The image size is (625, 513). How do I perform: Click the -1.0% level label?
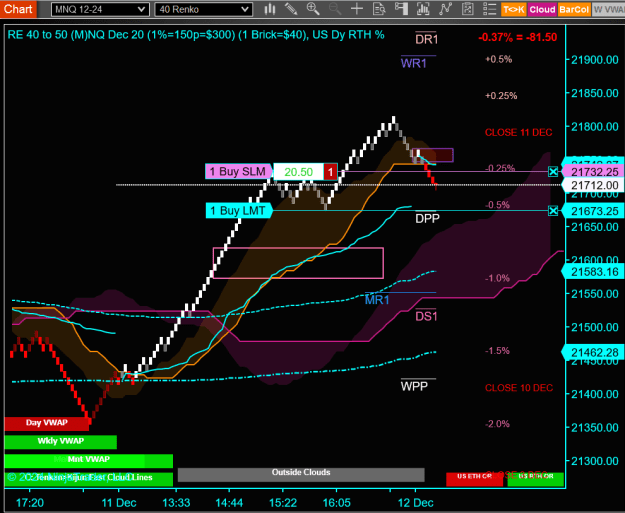[x=497, y=278]
